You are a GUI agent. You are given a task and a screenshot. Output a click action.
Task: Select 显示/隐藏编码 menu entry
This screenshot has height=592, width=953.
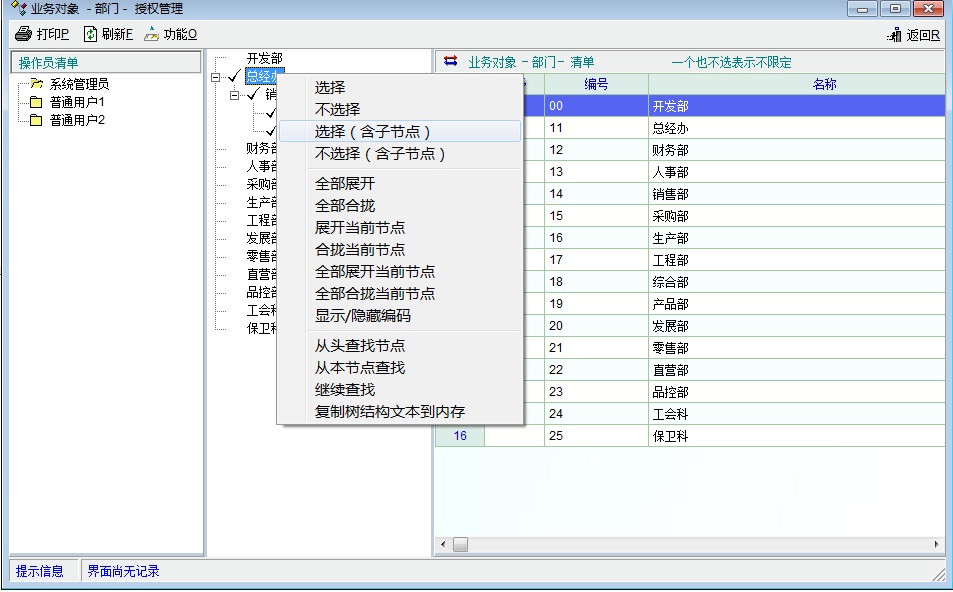click(x=363, y=316)
